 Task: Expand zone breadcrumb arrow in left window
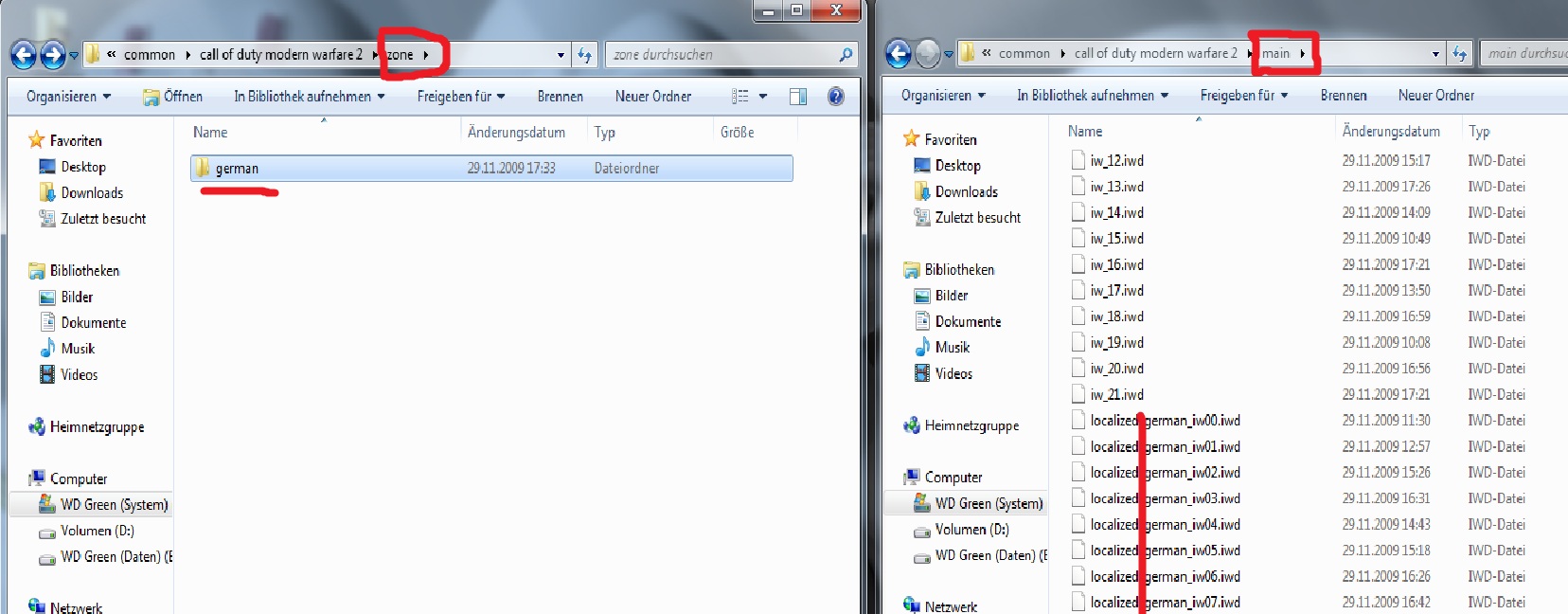click(x=426, y=55)
